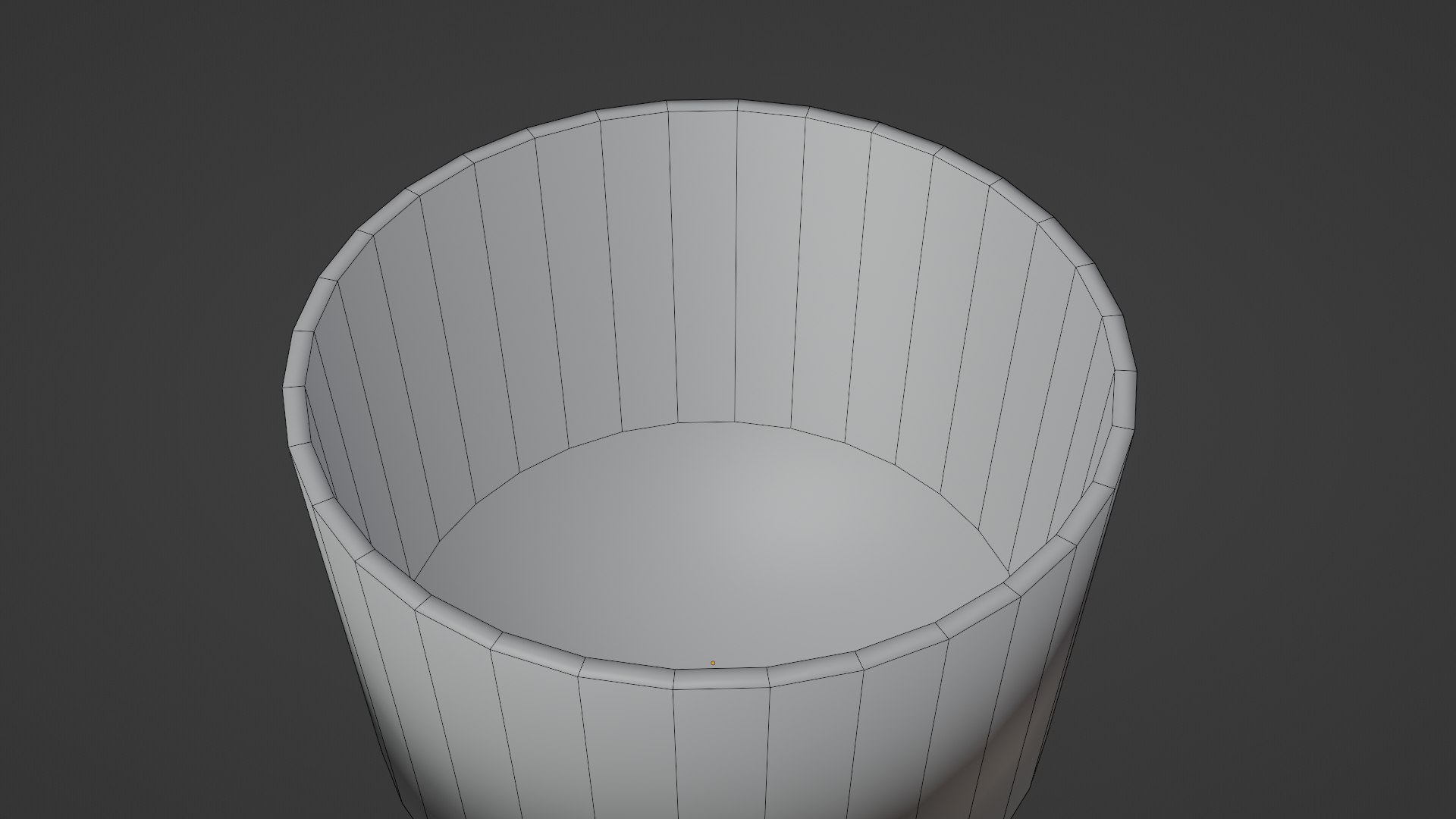
Task: Click the orange origin point of the mesh
Action: tap(712, 663)
